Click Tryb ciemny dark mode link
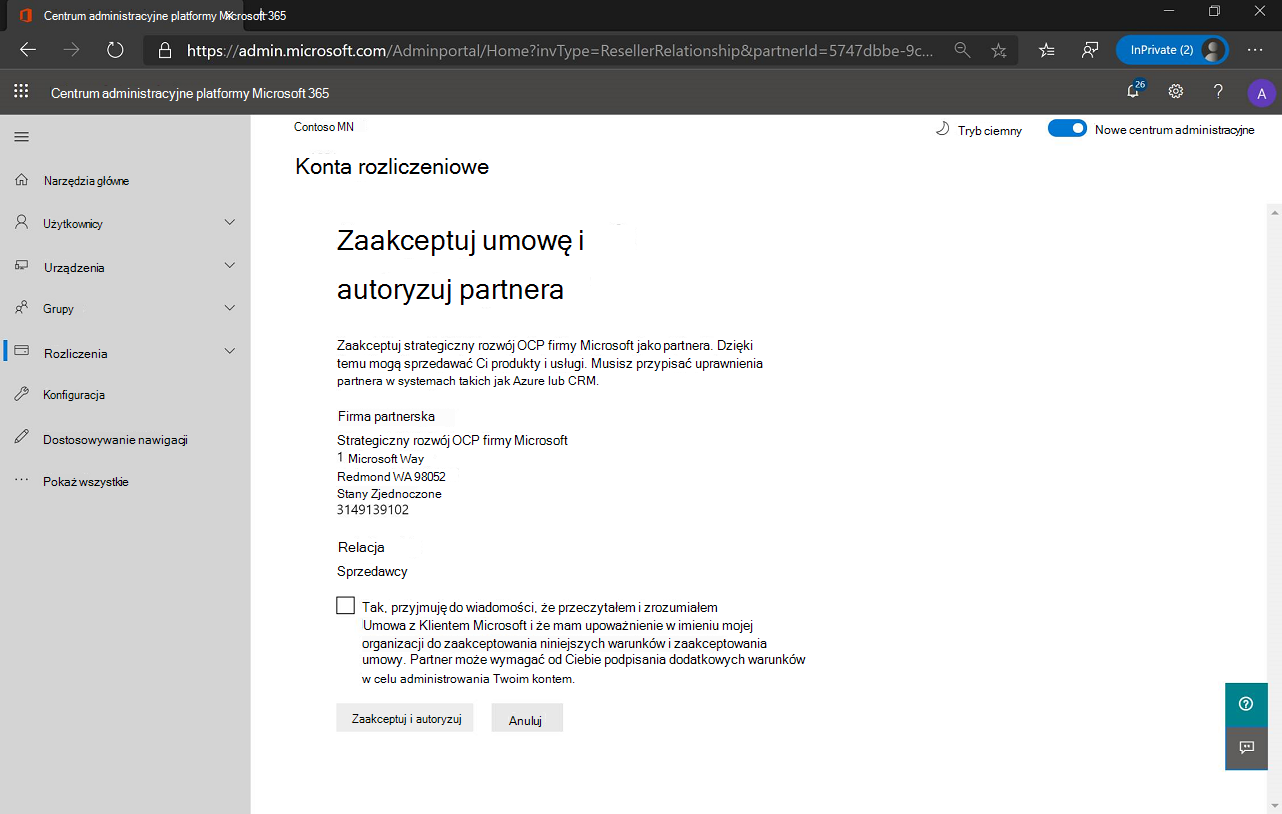 (x=990, y=131)
